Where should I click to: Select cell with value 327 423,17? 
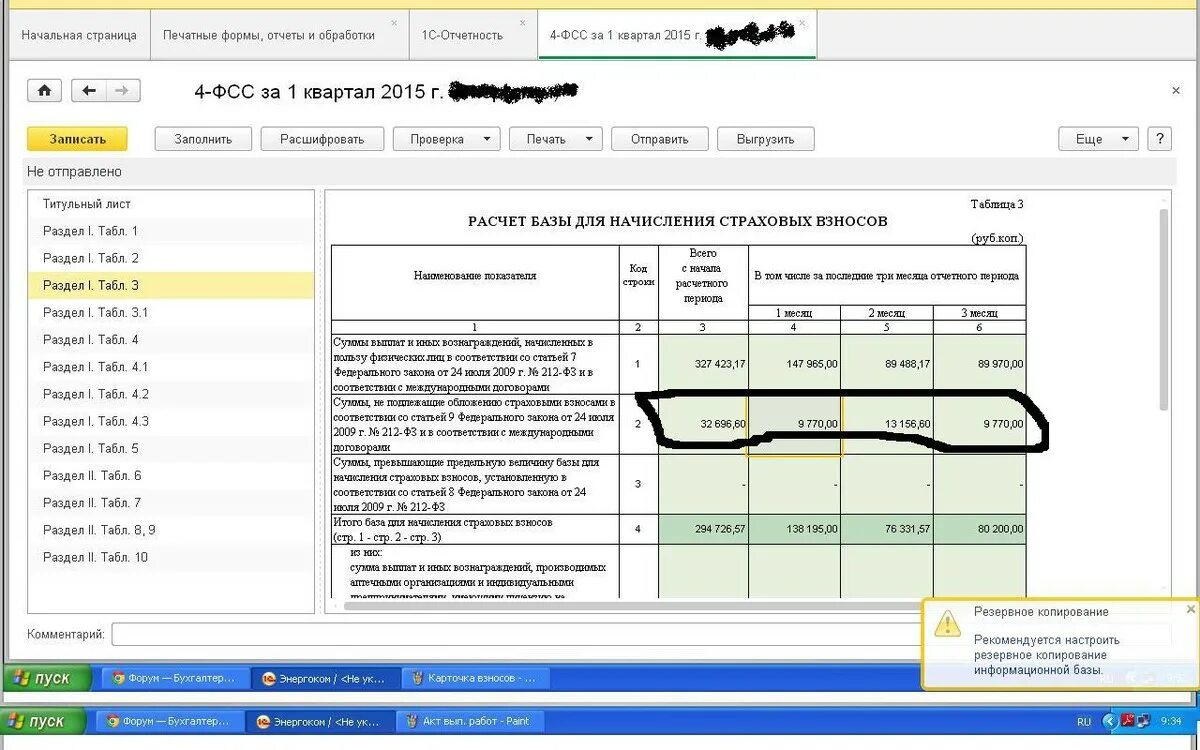(x=703, y=364)
